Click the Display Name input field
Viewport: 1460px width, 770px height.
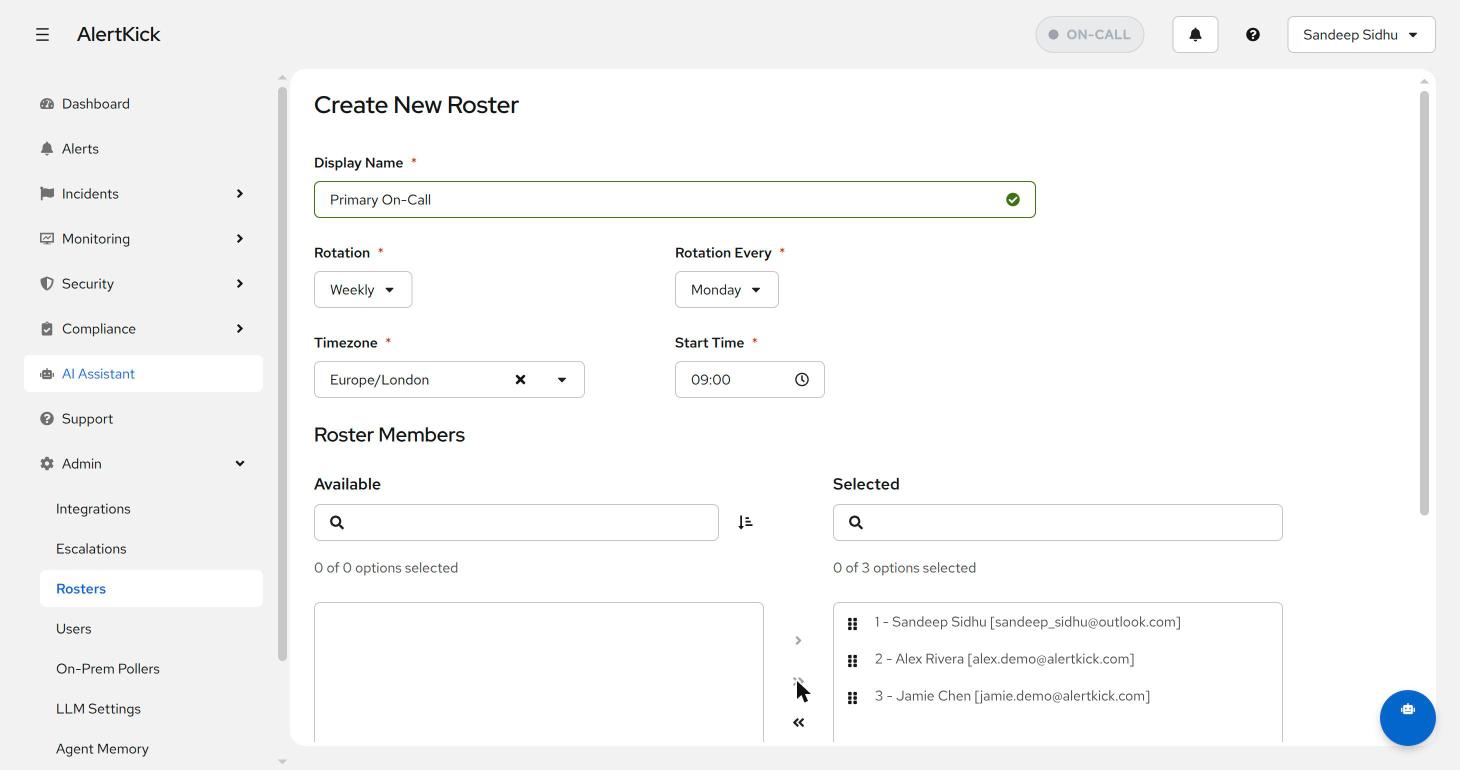(675, 200)
